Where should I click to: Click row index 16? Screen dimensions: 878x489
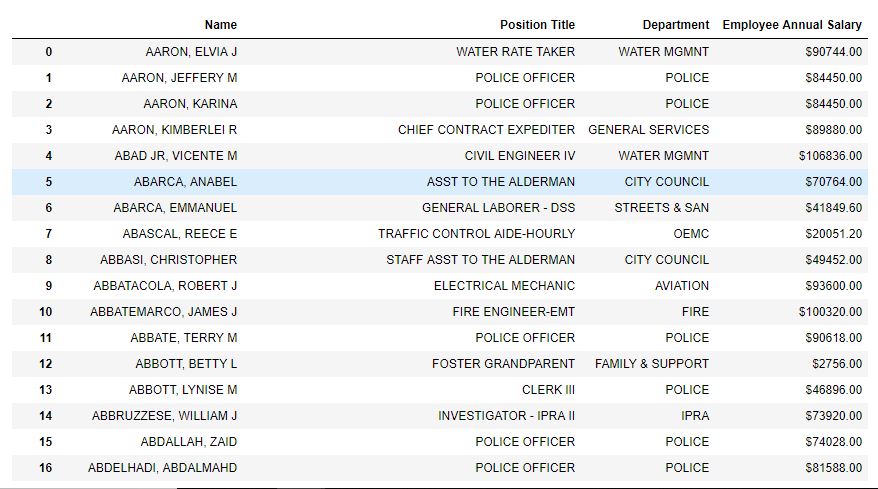(x=46, y=468)
